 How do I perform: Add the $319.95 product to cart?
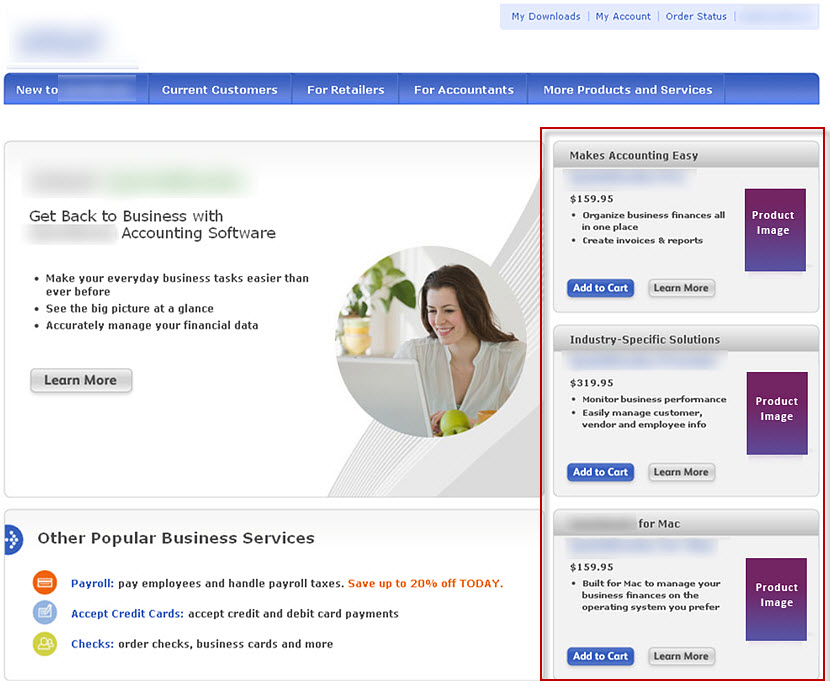[x=600, y=471]
